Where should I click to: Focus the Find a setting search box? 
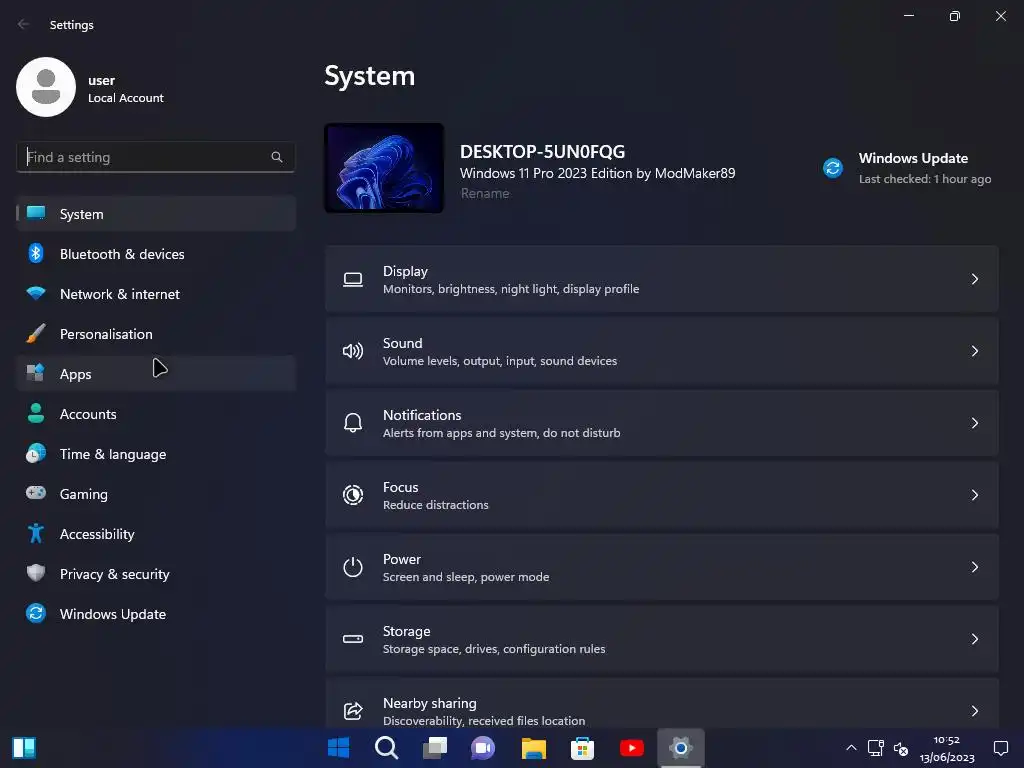(155, 157)
